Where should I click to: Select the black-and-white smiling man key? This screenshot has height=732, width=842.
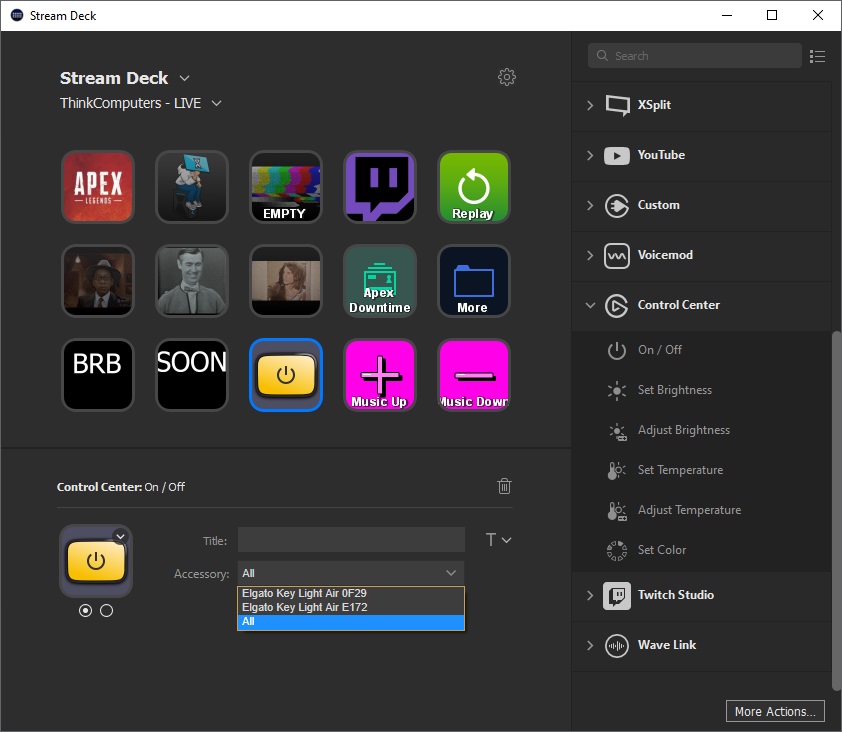tap(192, 281)
